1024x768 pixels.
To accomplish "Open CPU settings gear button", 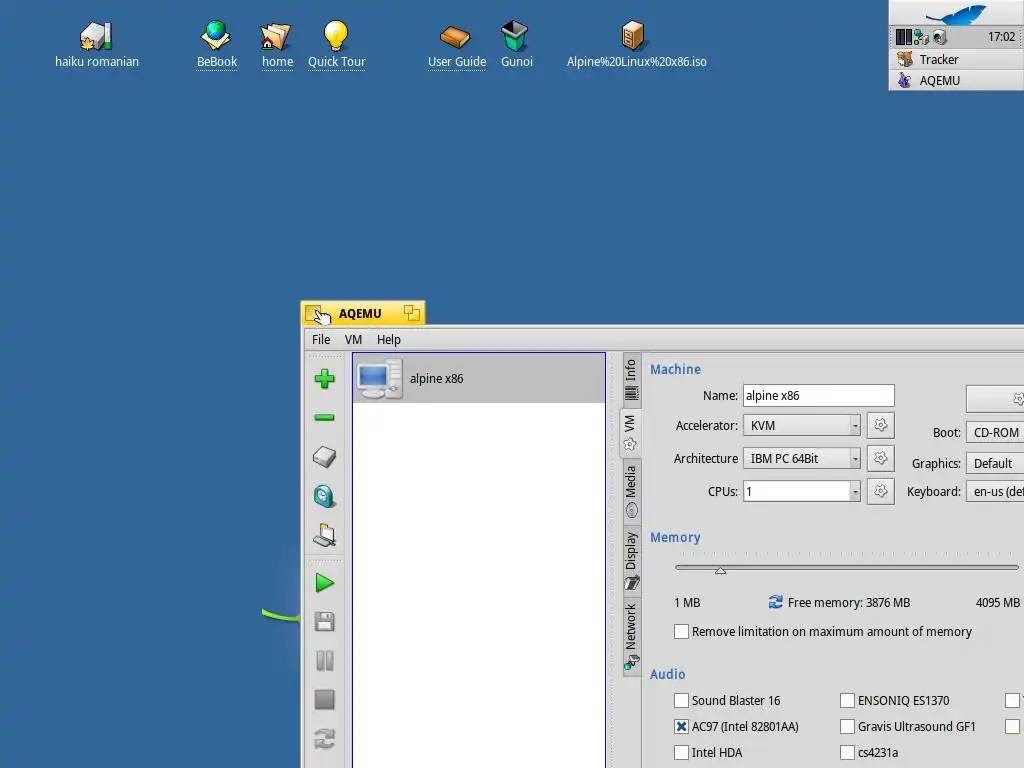I will tap(880, 491).
